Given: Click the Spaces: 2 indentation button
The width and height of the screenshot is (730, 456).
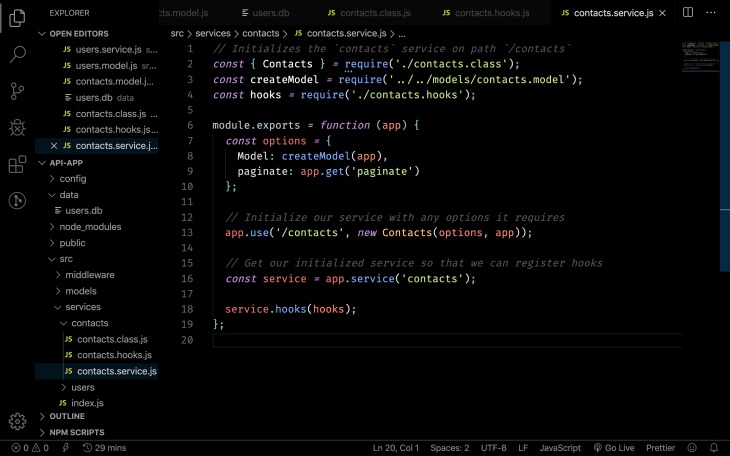Looking at the screenshot, I should click(x=452, y=448).
